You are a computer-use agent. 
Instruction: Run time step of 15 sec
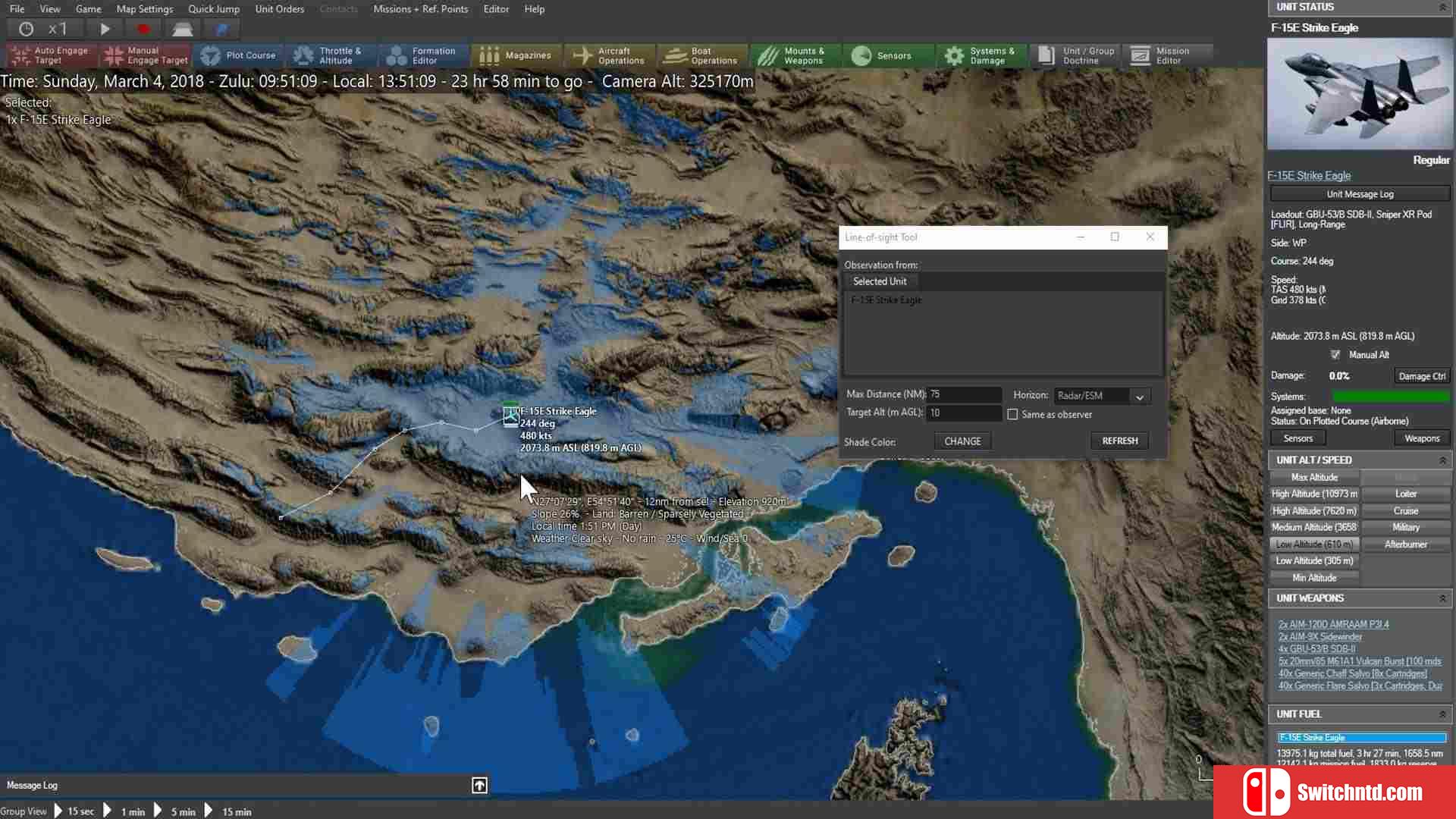(x=74, y=811)
